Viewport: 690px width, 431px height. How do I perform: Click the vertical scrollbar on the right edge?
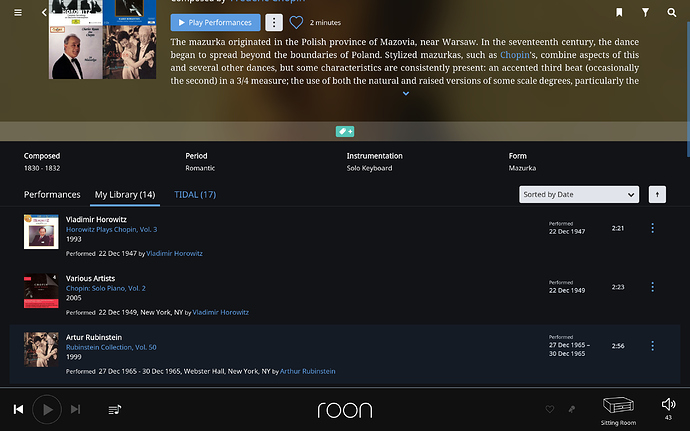(x=688, y=88)
